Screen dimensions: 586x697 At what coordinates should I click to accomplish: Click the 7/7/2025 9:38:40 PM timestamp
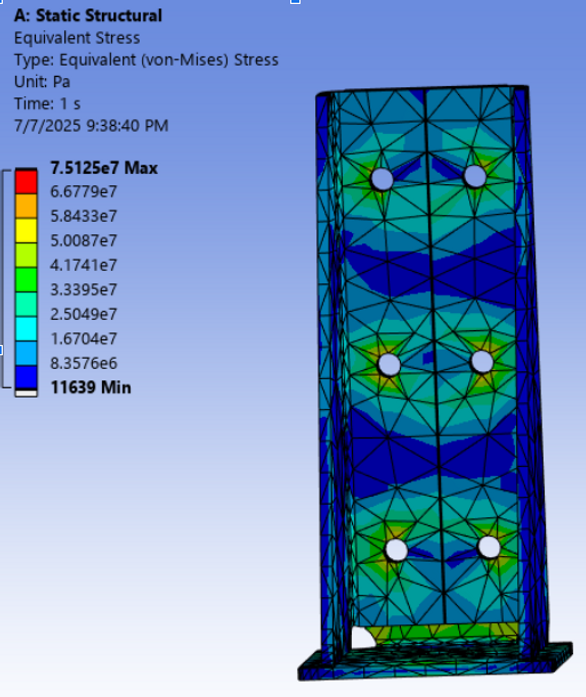click(91, 126)
